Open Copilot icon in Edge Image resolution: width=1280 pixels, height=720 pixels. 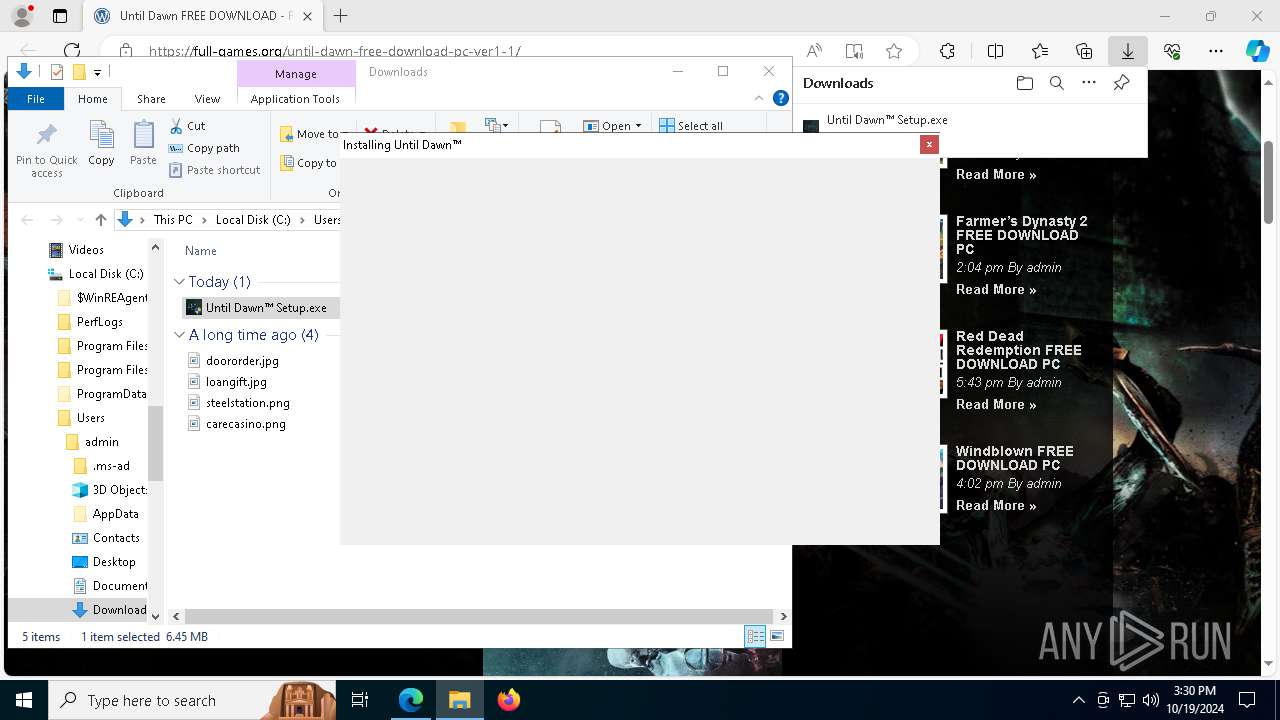(1257, 51)
